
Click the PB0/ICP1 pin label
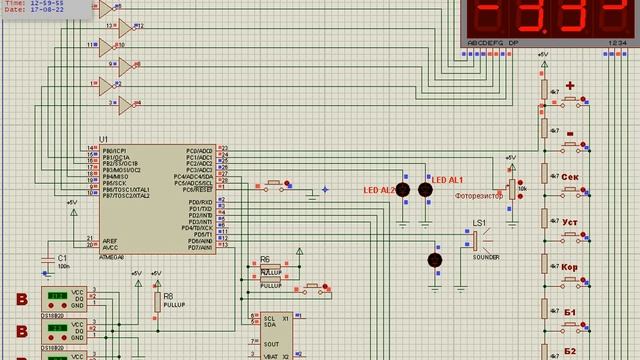[115, 151]
